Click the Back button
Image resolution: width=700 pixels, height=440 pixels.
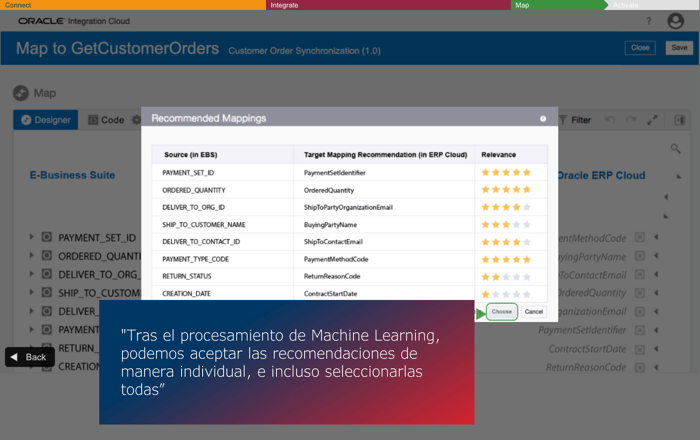[30, 357]
